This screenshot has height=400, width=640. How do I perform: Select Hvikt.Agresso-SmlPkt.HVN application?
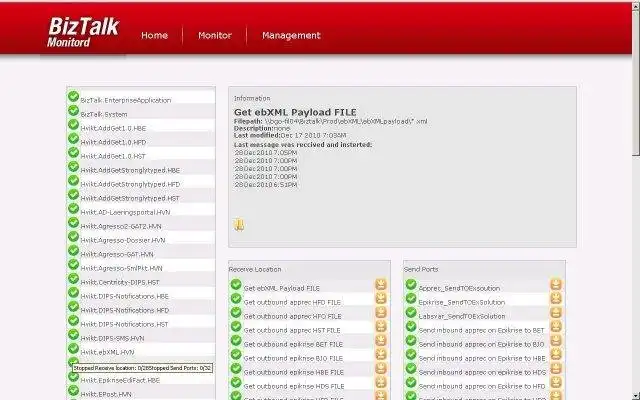pyautogui.click(x=121, y=268)
